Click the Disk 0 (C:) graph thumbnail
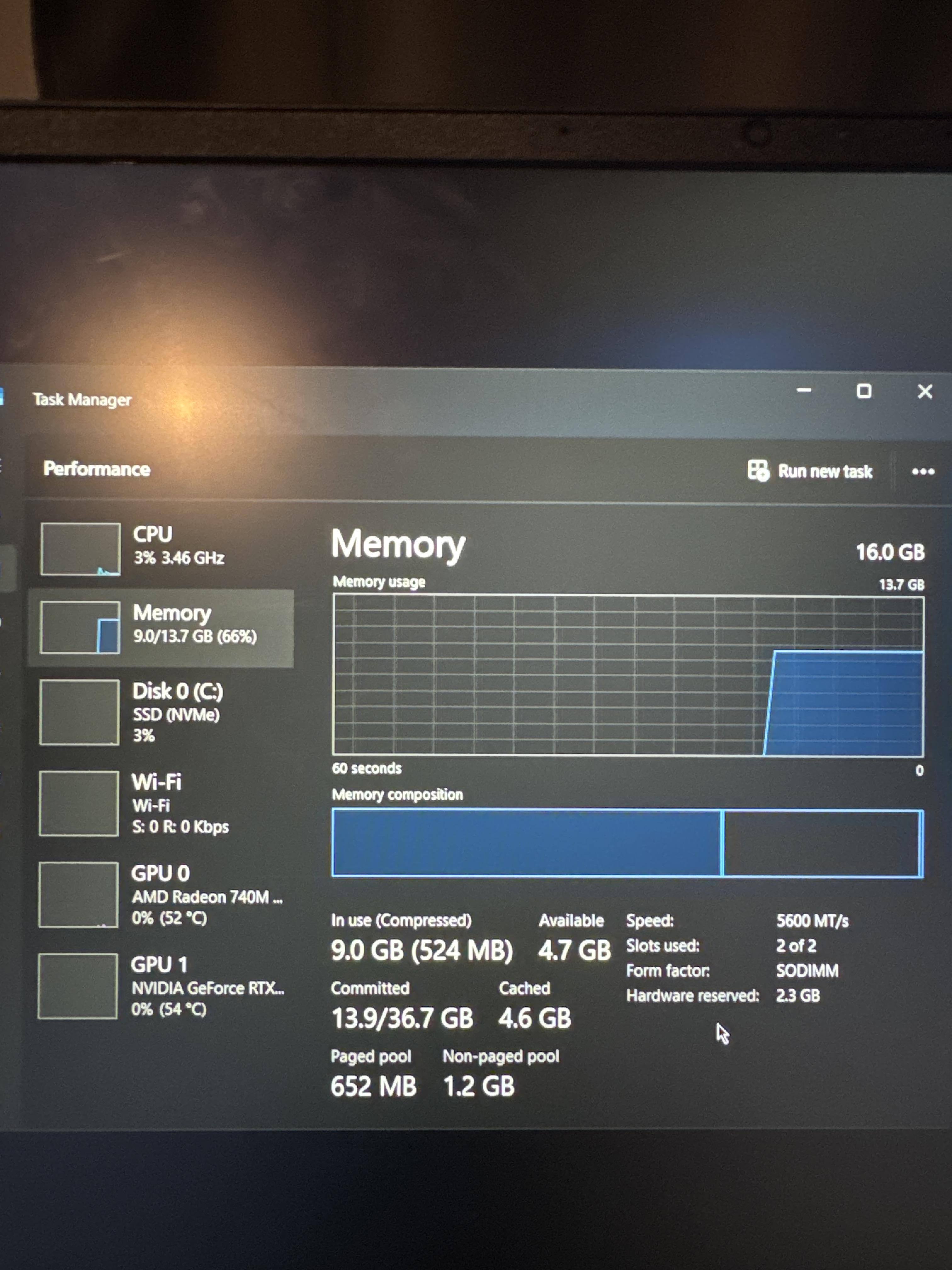Screen dimensions: 952x1270 [x=79, y=712]
